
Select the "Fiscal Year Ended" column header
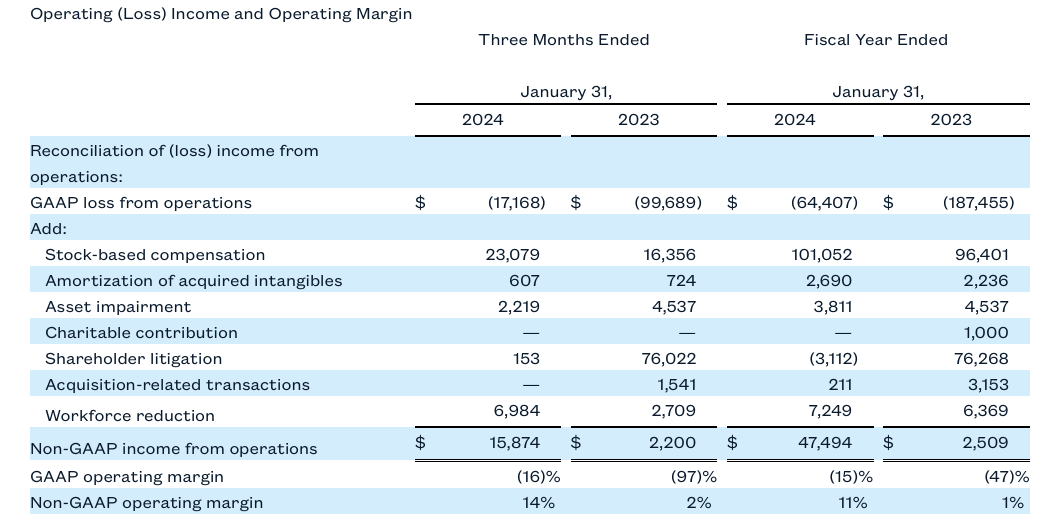[875, 40]
